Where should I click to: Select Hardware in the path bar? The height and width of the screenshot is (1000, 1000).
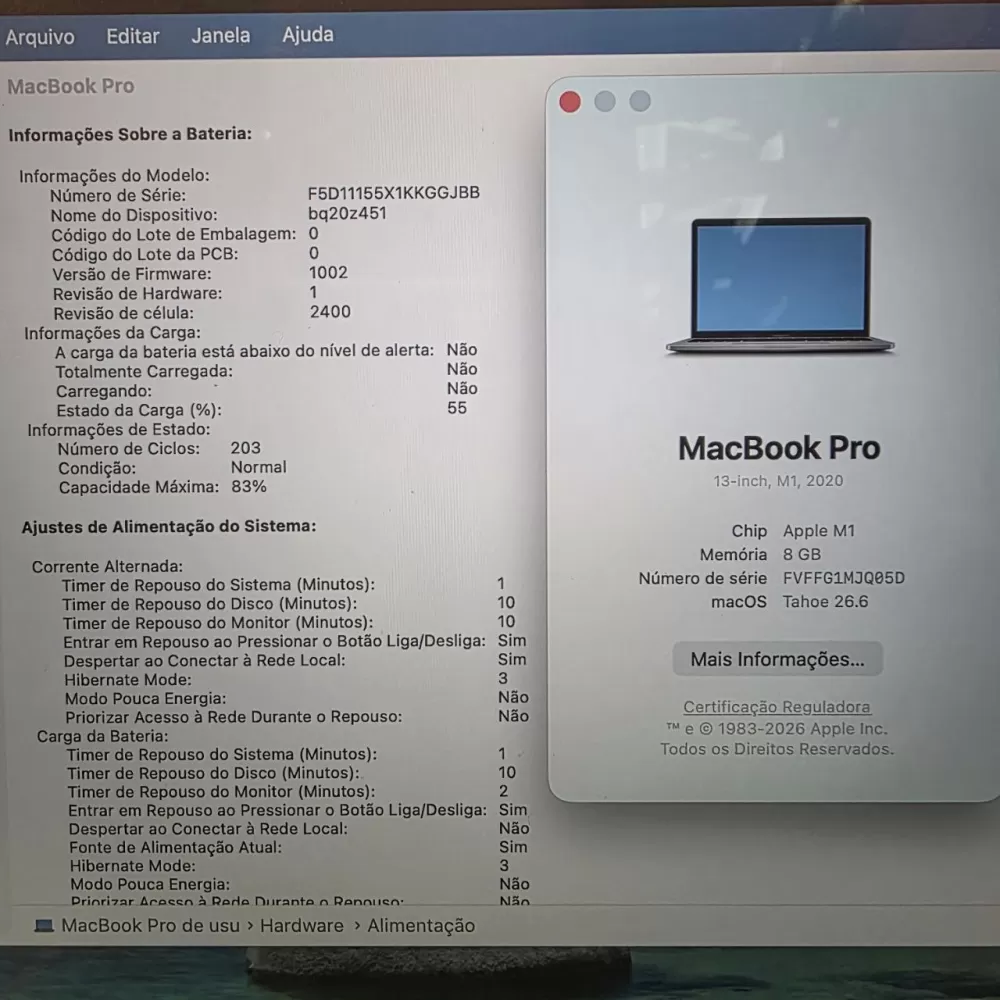click(x=302, y=925)
